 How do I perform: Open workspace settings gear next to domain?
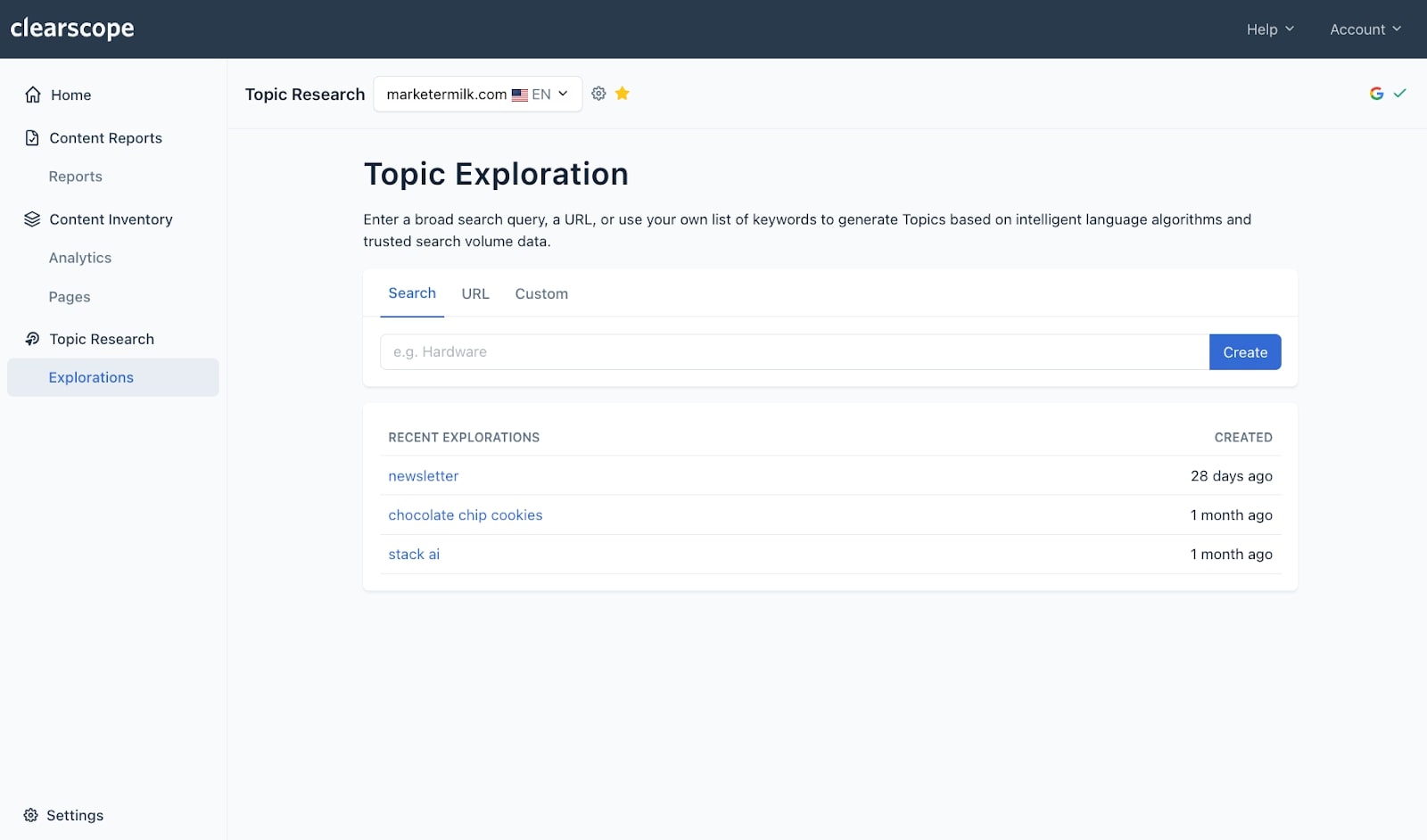pyautogui.click(x=598, y=94)
